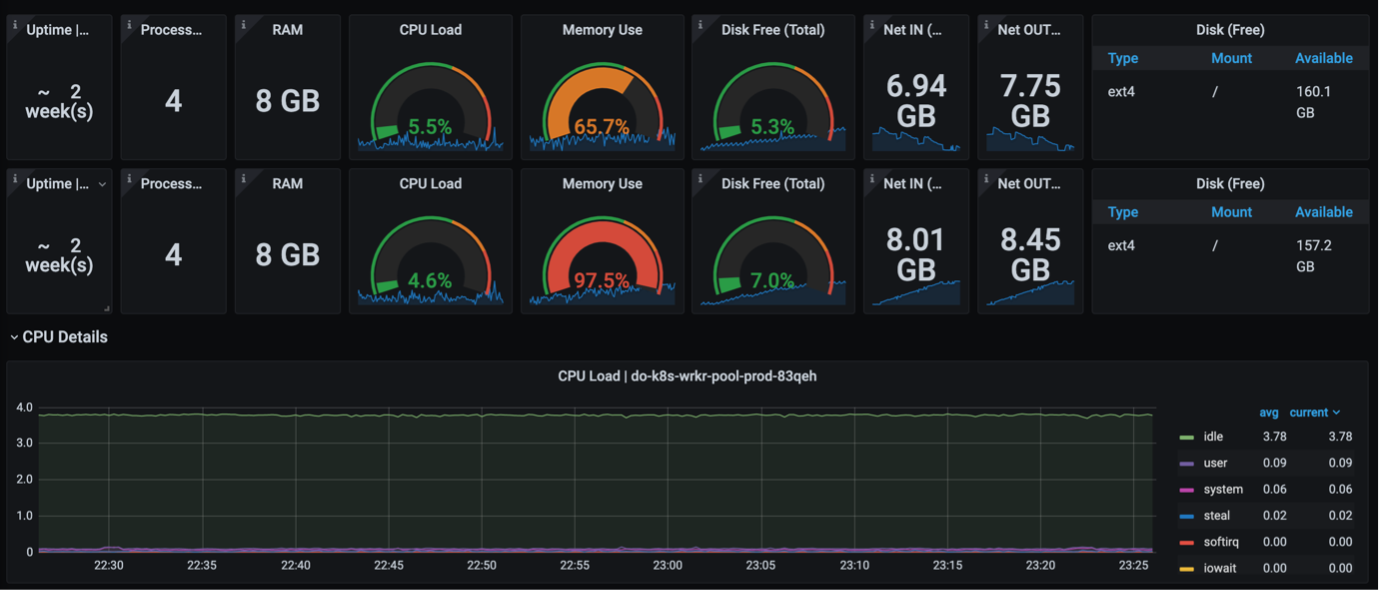Click the 22:30 time axis label

coord(109,565)
